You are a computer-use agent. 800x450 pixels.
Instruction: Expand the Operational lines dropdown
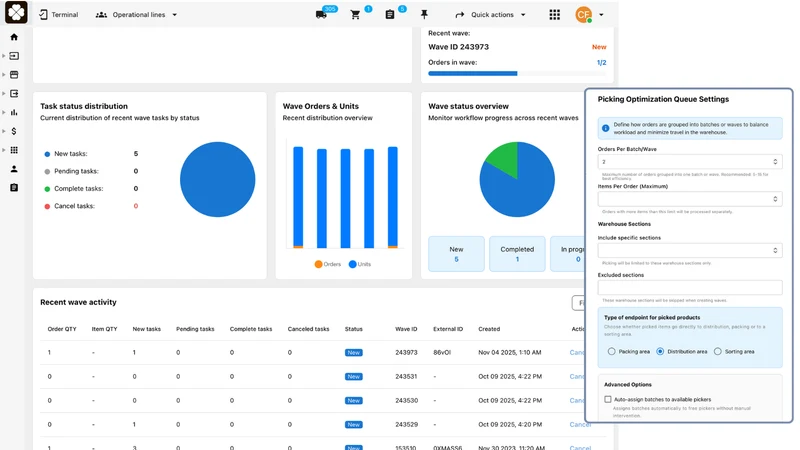(136, 15)
